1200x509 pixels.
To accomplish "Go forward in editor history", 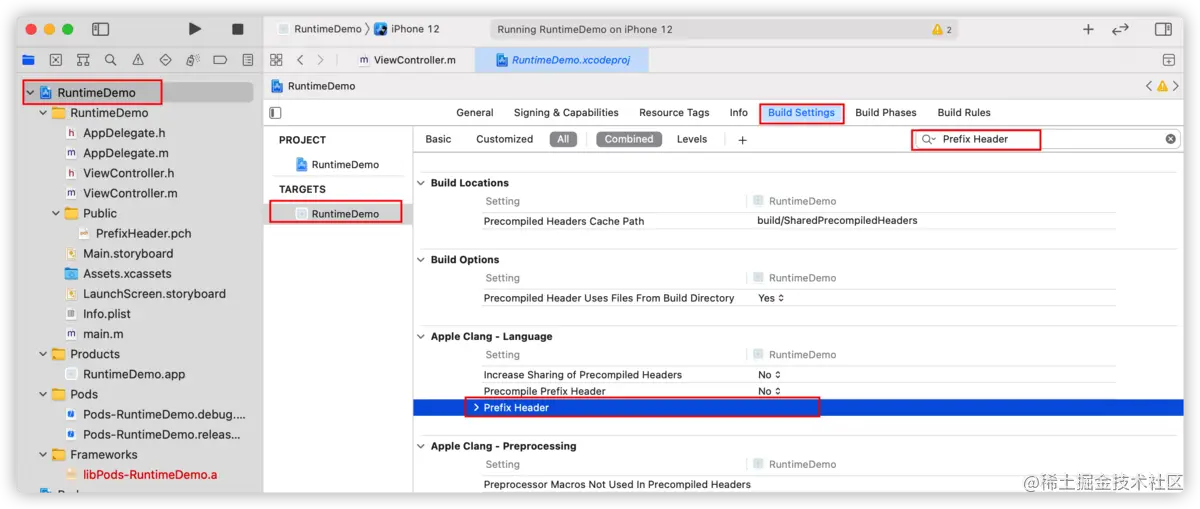I will (320, 60).
